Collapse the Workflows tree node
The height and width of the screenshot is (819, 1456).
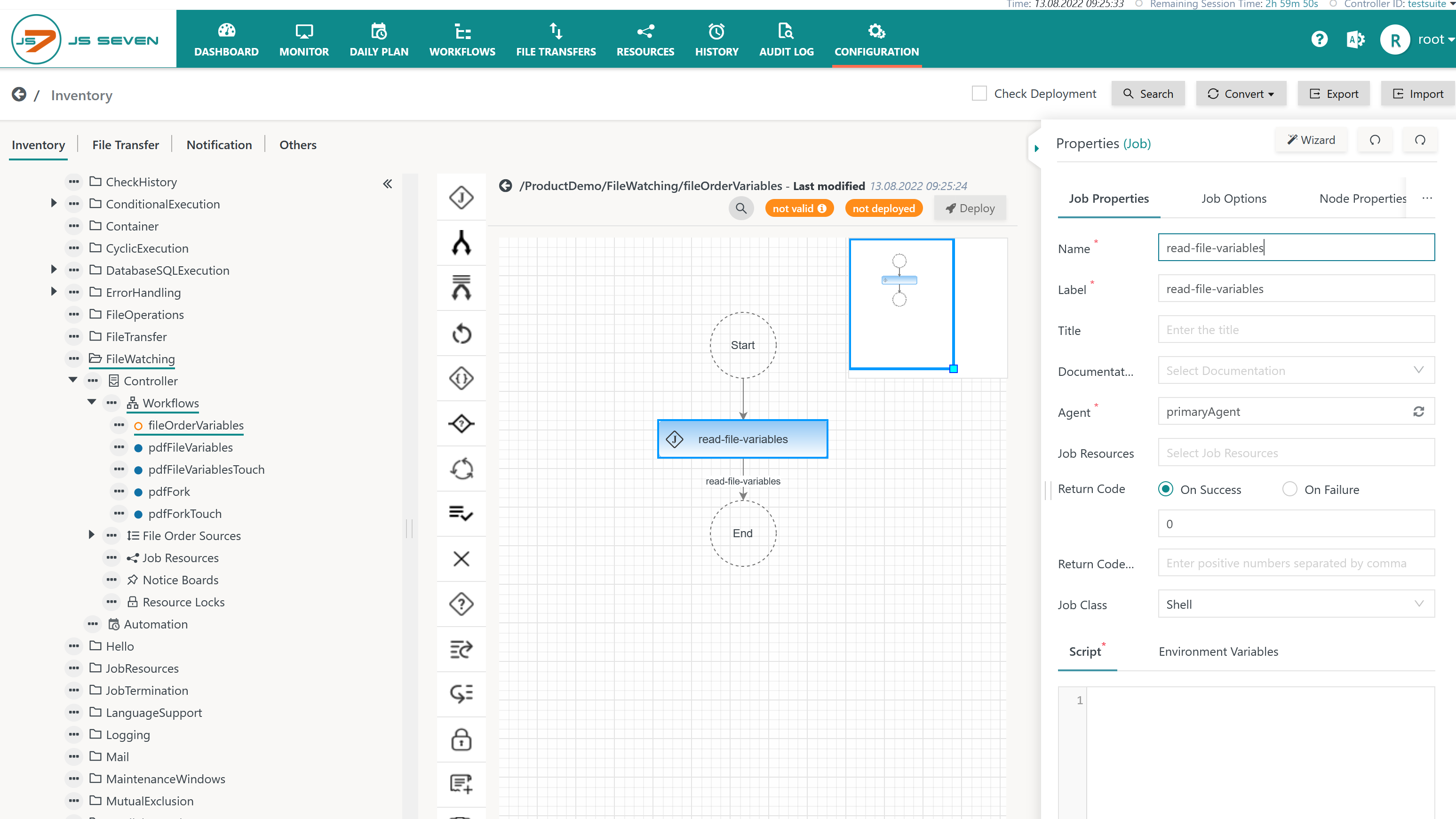[92, 402]
